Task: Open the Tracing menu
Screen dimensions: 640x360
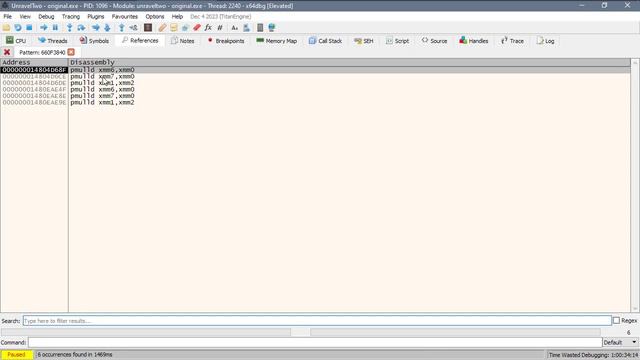Action: (x=71, y=16)
